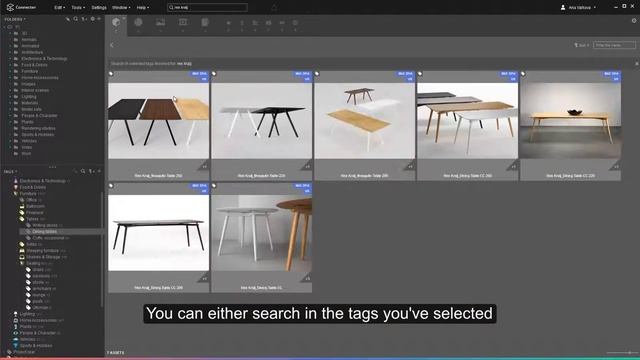Open the Lighting folder in the folder tree
640x360 pixels.
tap(29, 96)
